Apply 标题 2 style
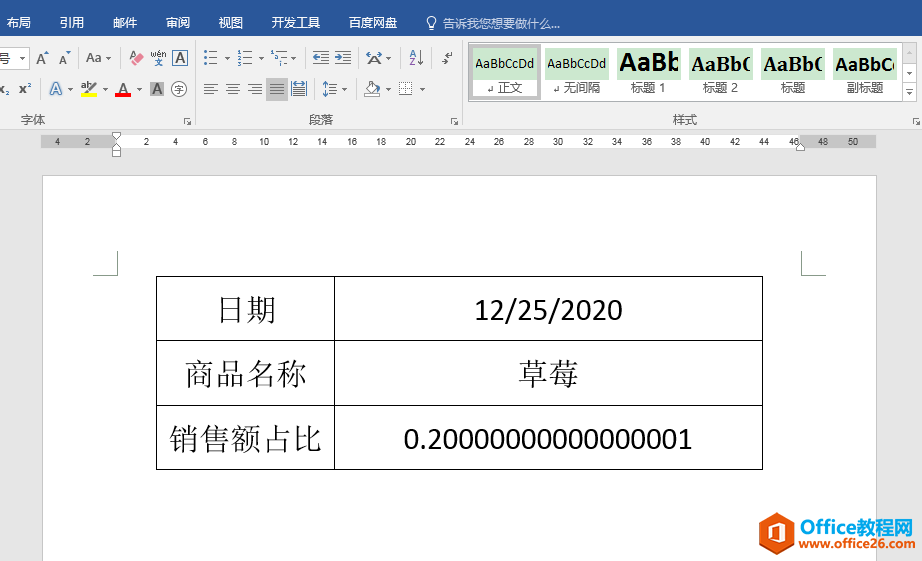Screen dimensions: 922x561 point(720,72)
